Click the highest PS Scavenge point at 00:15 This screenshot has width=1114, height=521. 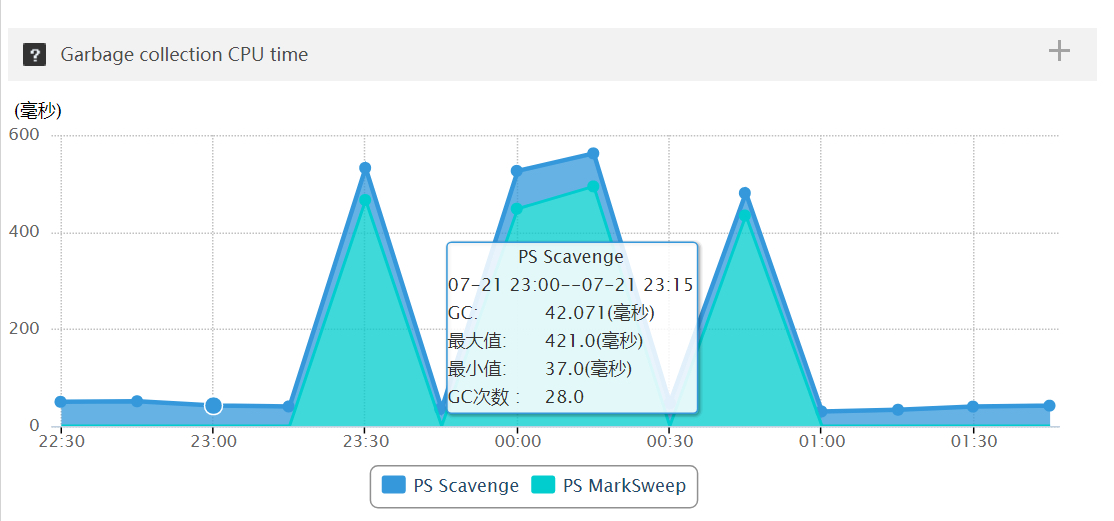pos(593,154)
